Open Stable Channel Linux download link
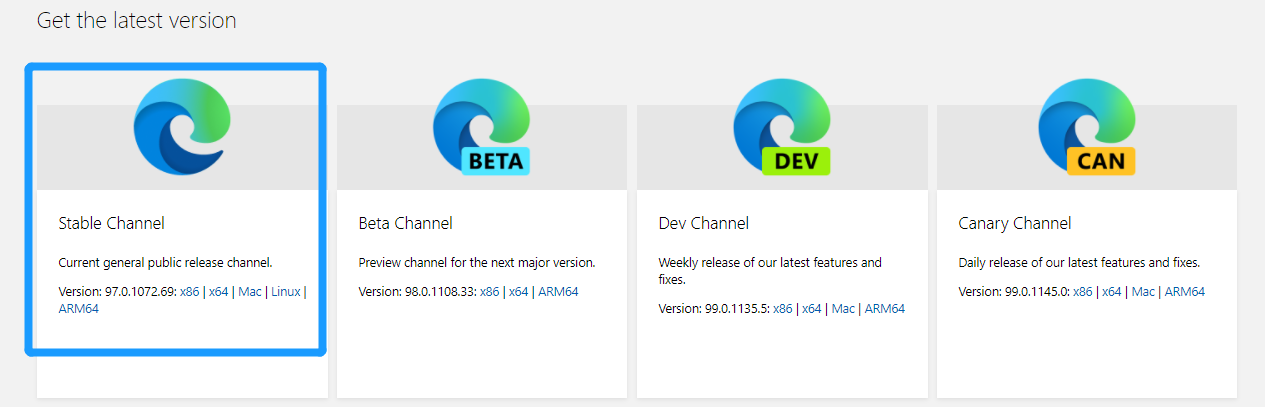The width and height of the screenshot is (1265, 407). 286,292
